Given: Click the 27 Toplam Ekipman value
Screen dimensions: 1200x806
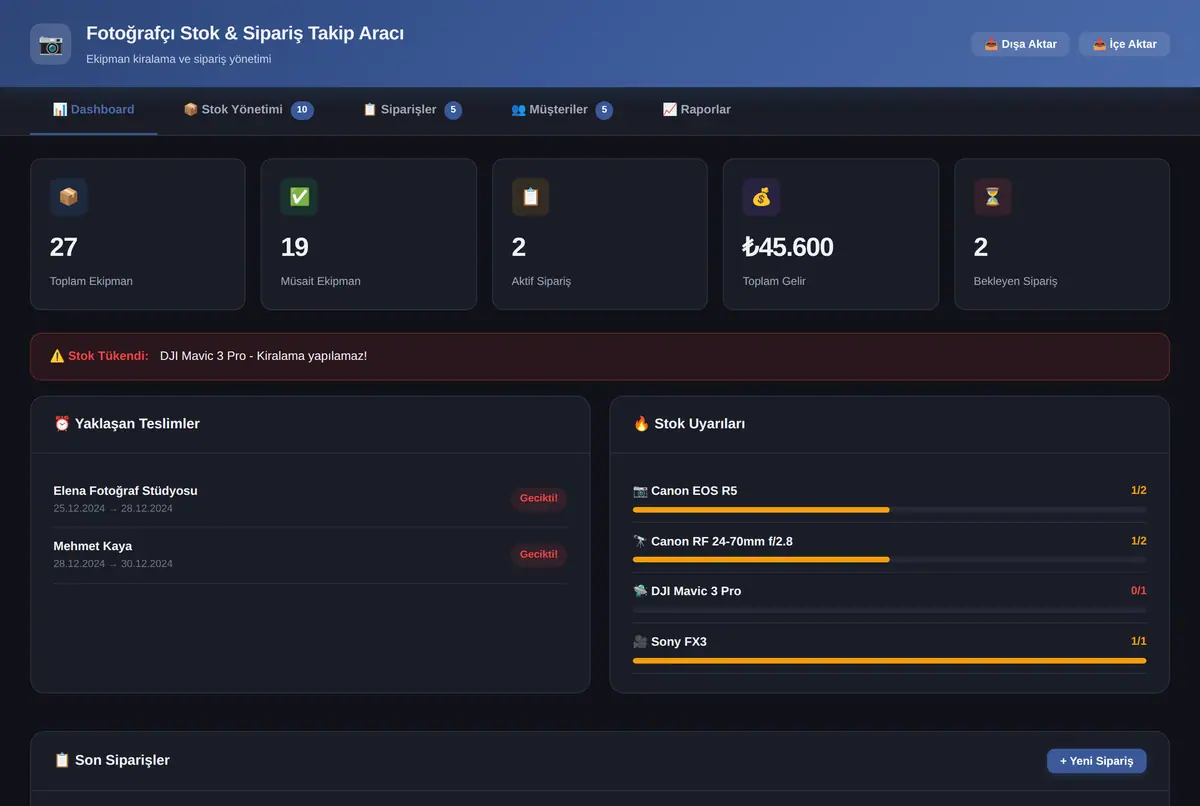Looking at the screenshot, I should (x=63, y=247).
